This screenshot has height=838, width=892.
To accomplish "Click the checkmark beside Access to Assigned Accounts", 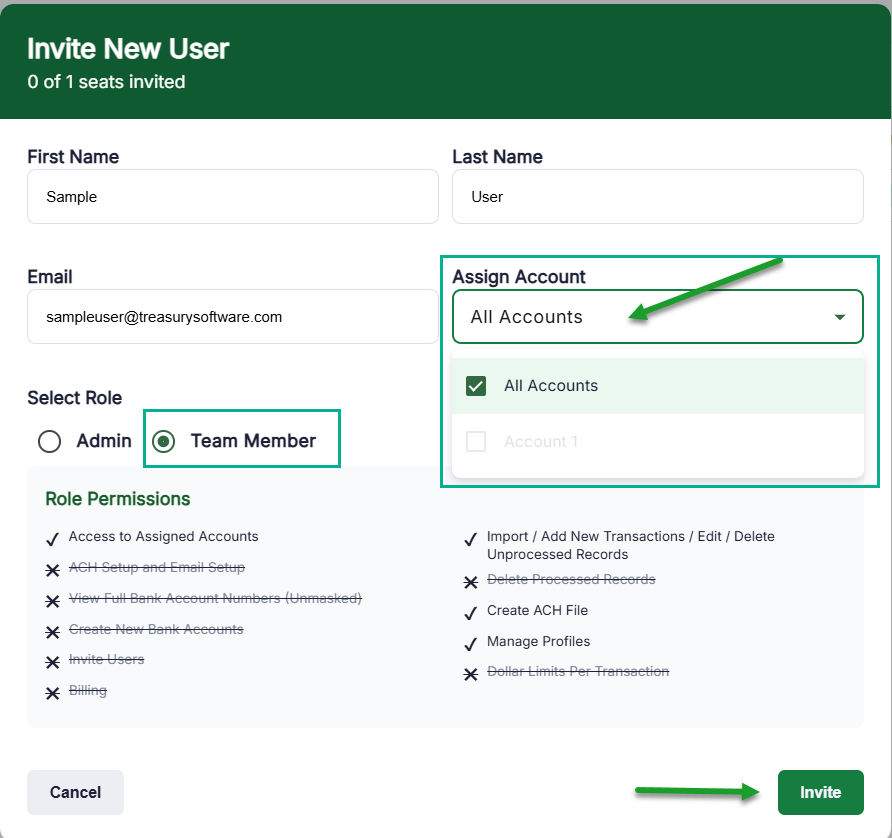I will point(52,539).
